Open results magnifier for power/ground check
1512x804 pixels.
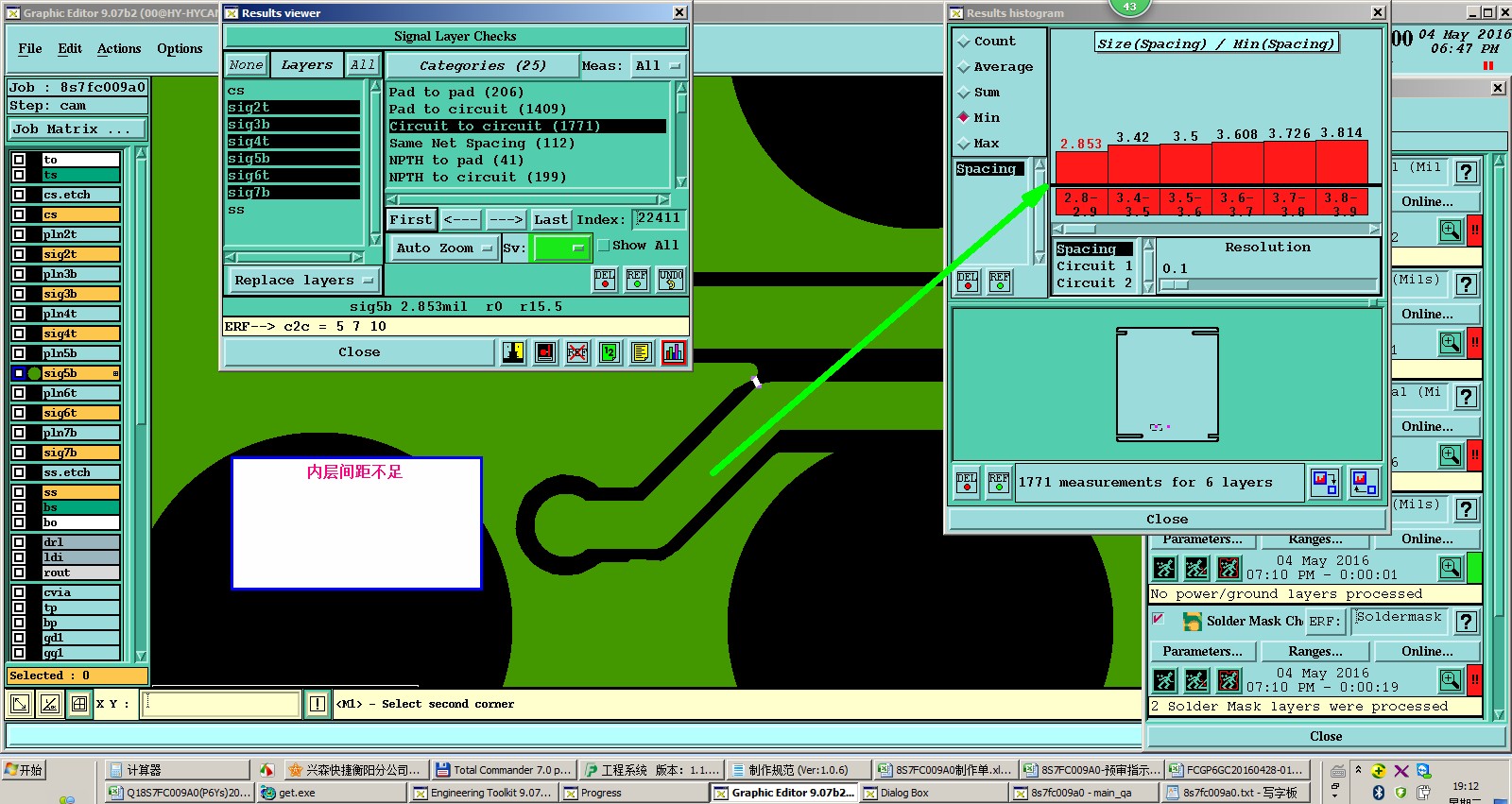(1451, 568)
